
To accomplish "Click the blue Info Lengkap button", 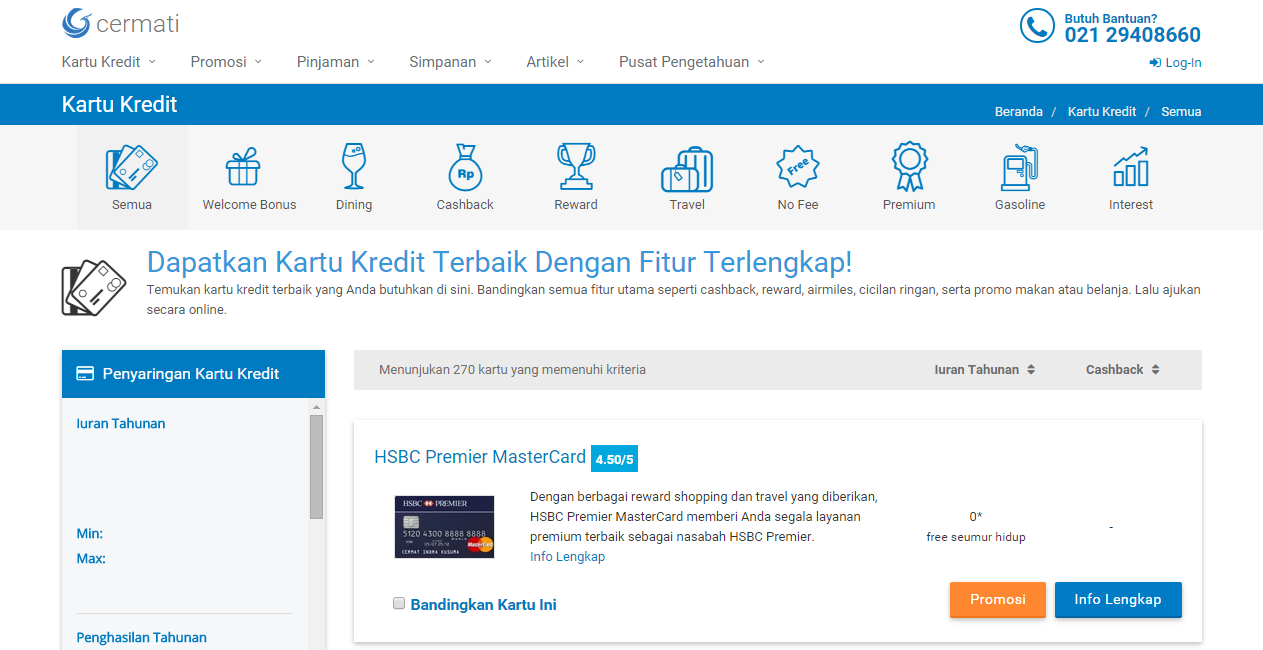I will click(1118, 600).
